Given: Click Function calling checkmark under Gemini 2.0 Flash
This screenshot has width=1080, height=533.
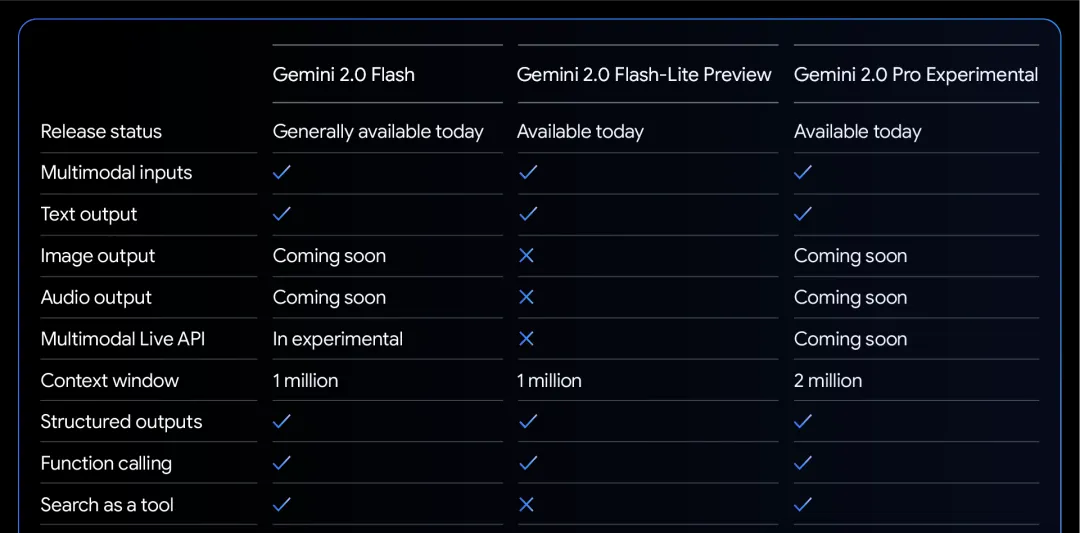Looking at the screenshot, I should [x=282, y=463].
